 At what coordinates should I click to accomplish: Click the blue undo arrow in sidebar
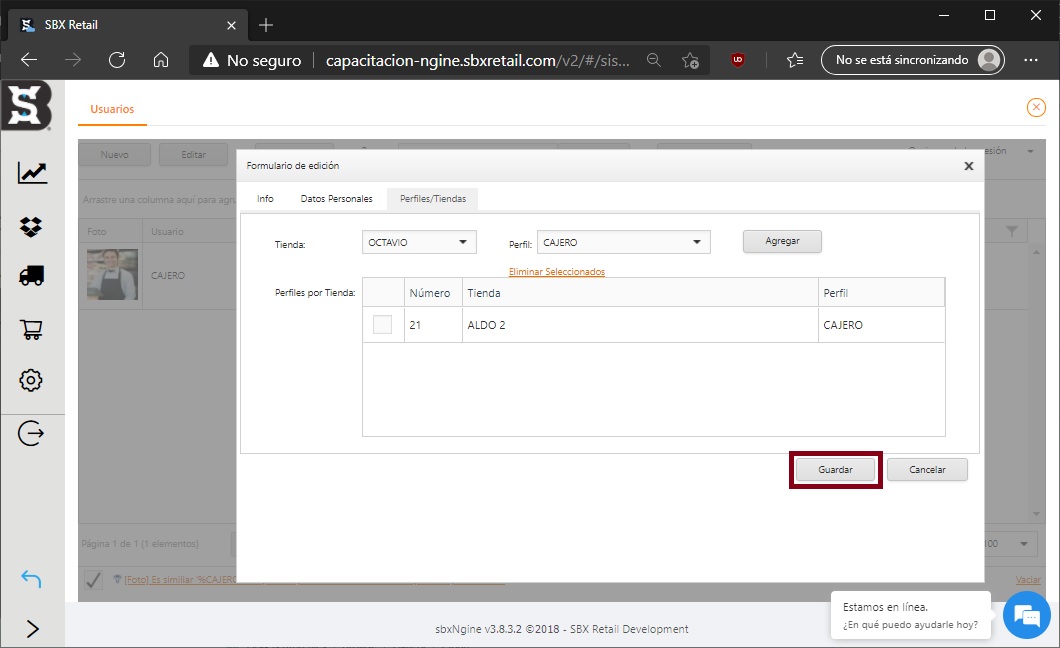31,578
